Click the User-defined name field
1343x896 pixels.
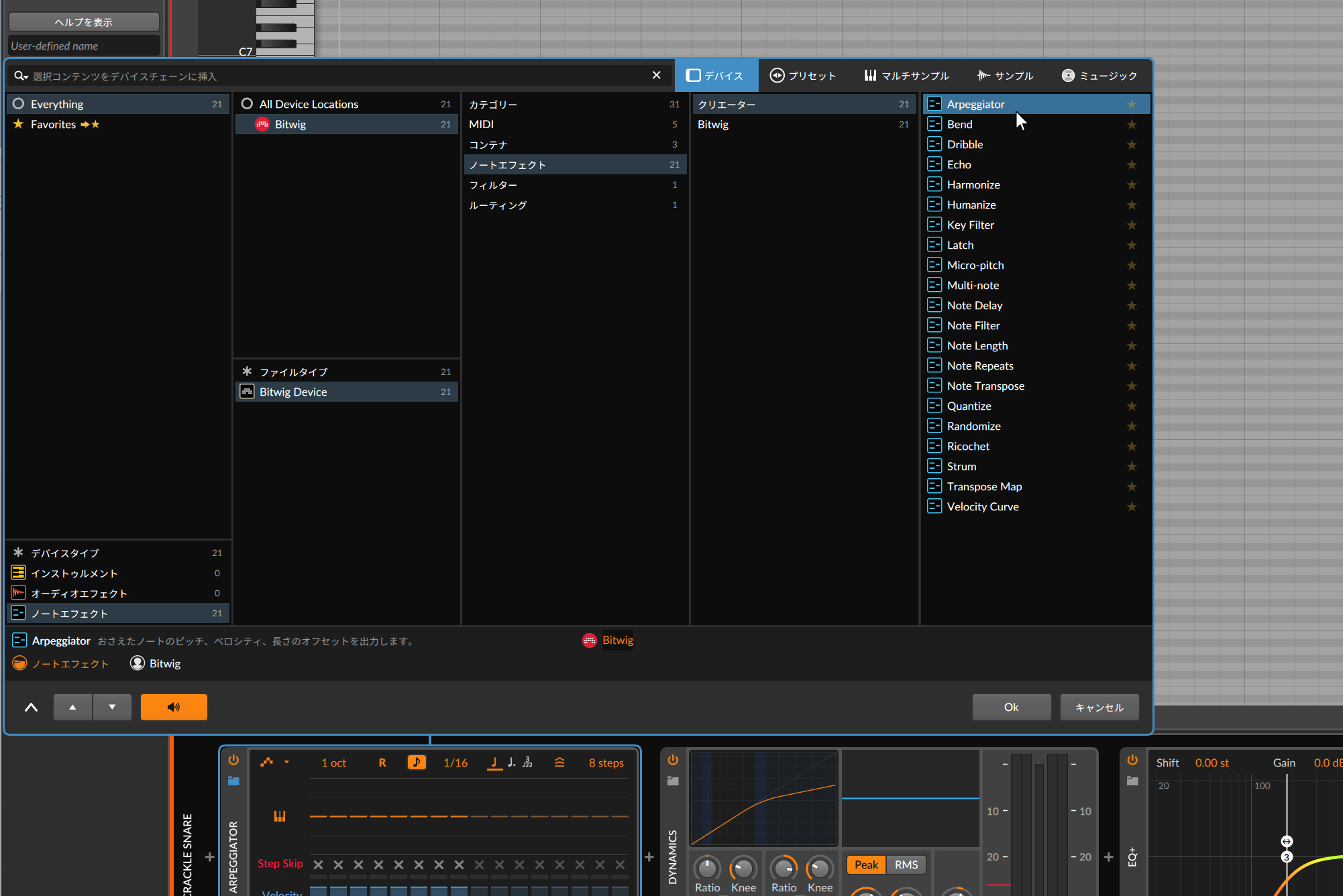pos(84,46)
